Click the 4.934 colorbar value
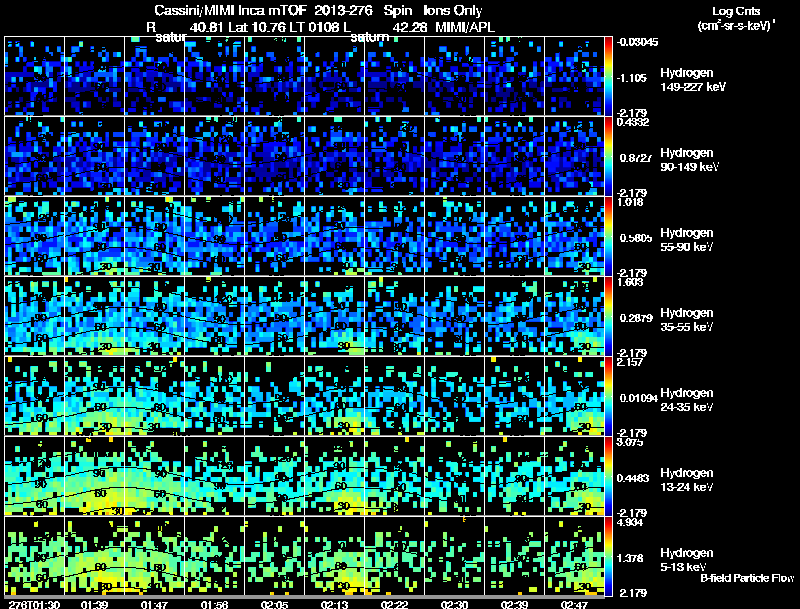Viewport: 800px width, 609px height. click(630, 522)
